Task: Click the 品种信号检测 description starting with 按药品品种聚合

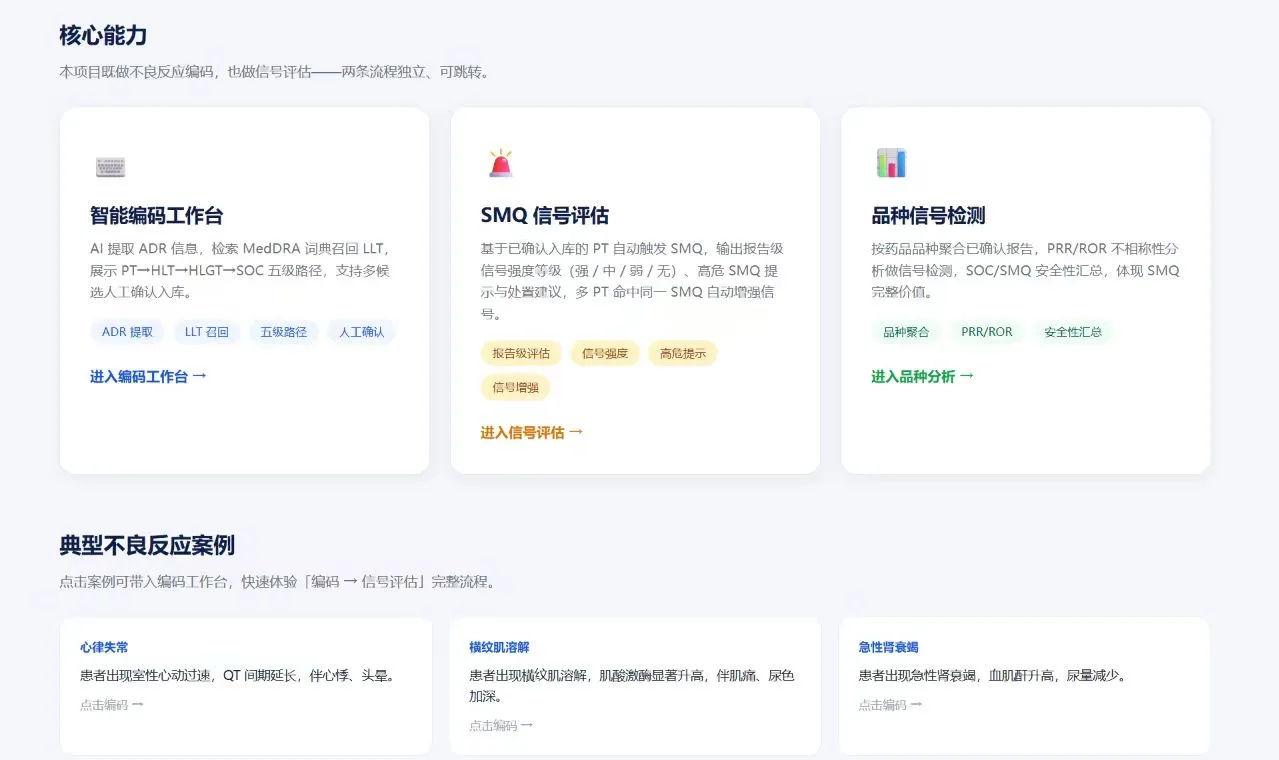Action: pyautogui.click(x=1025, y=270)
